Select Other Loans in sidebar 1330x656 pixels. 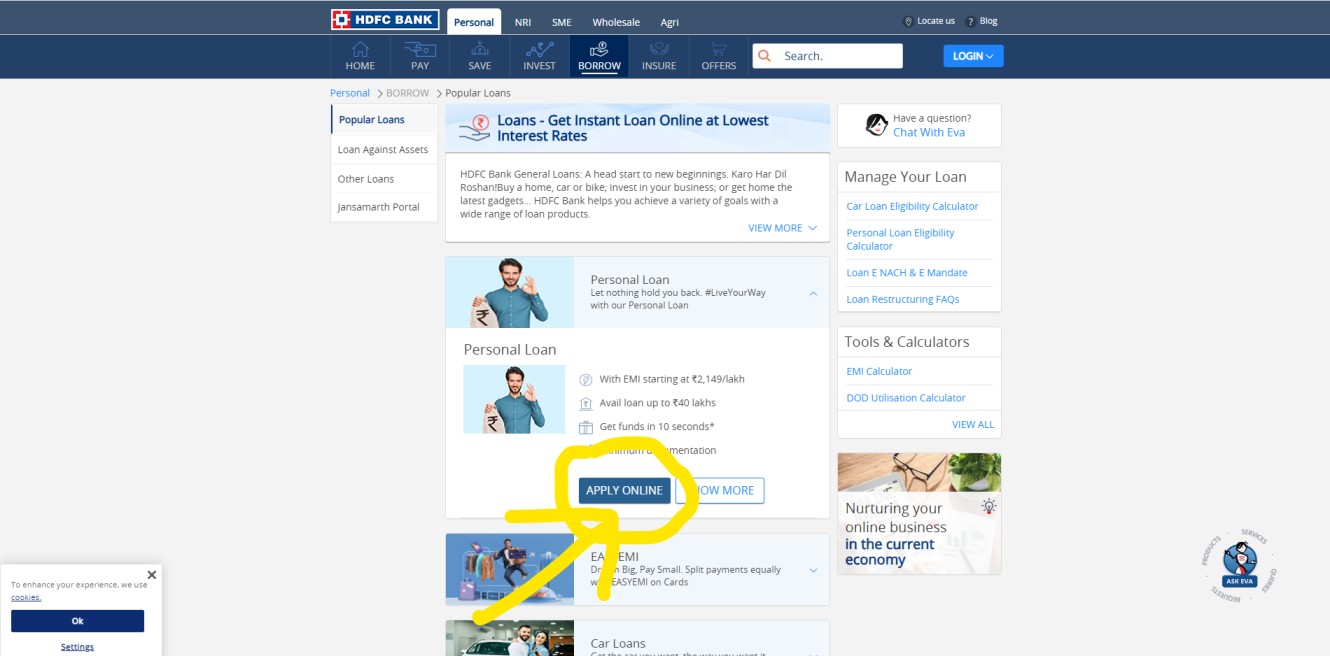(384, 179)
